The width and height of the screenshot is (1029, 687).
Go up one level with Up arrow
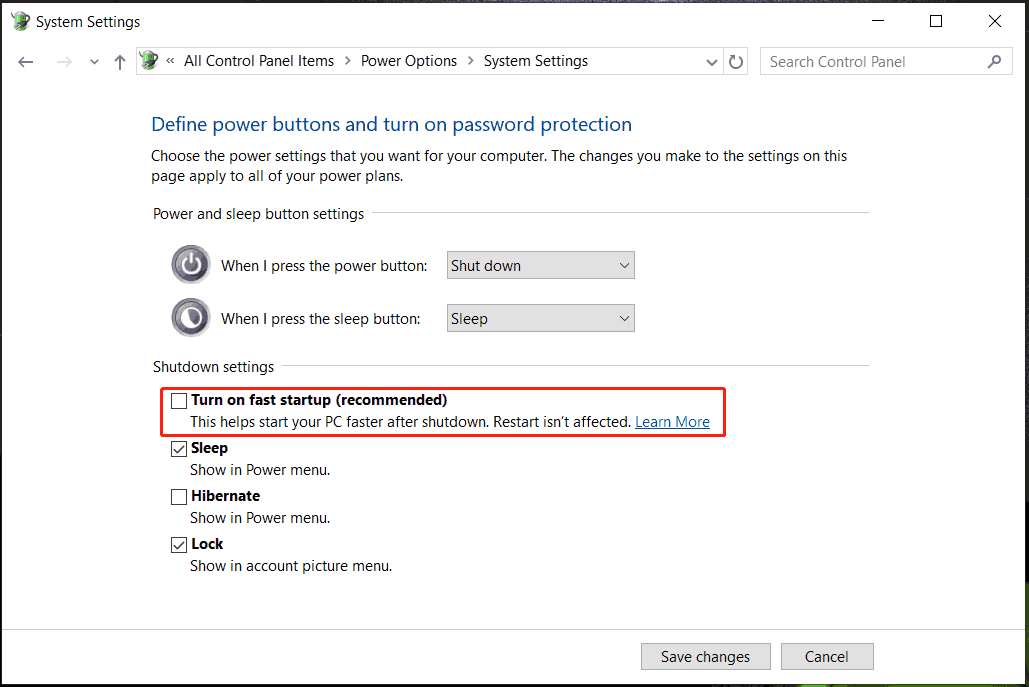click(x=119, y=62)
